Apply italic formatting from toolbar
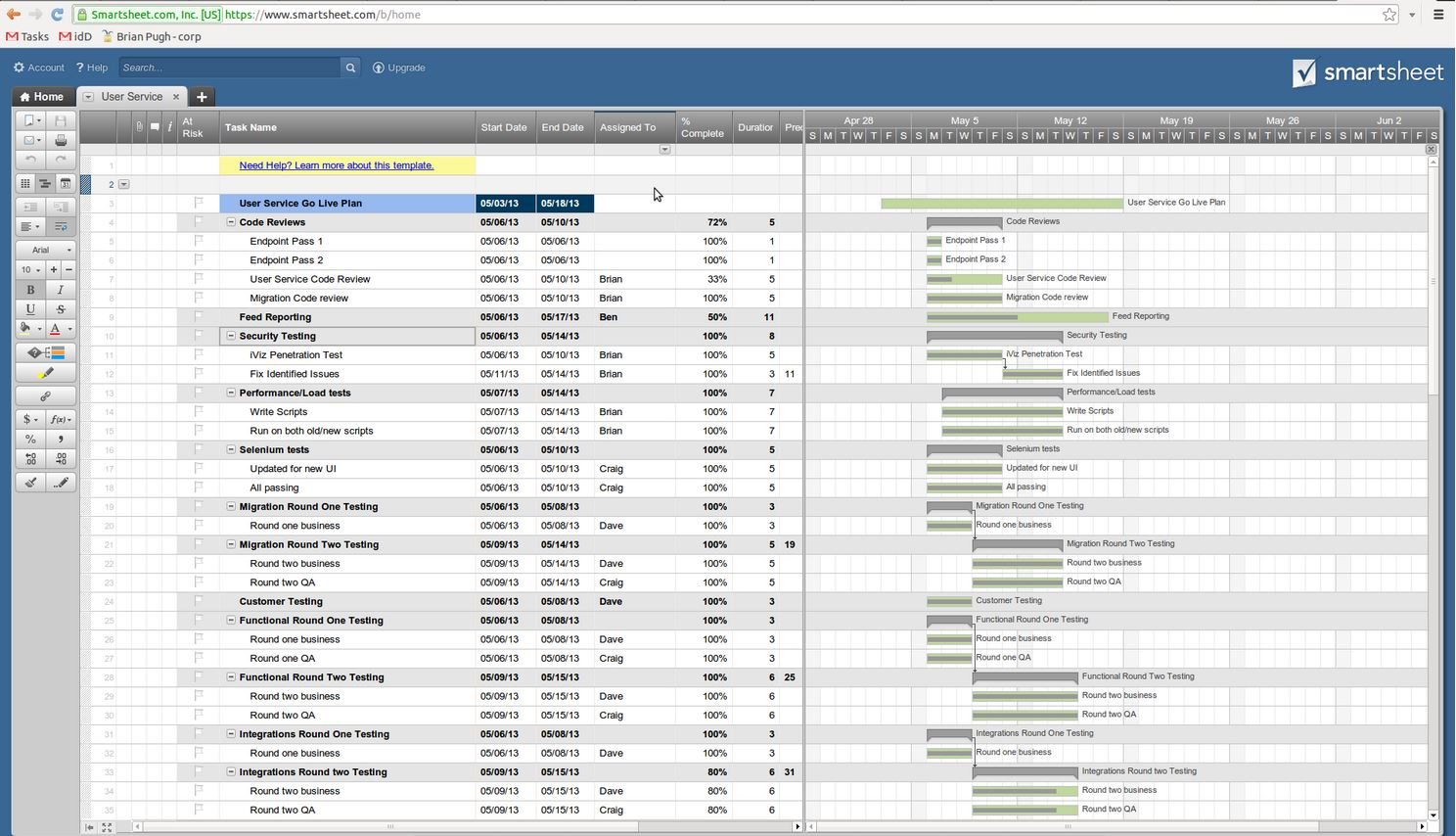The image size is (1456, 836). pyautogui.click(x=61, y=290)
